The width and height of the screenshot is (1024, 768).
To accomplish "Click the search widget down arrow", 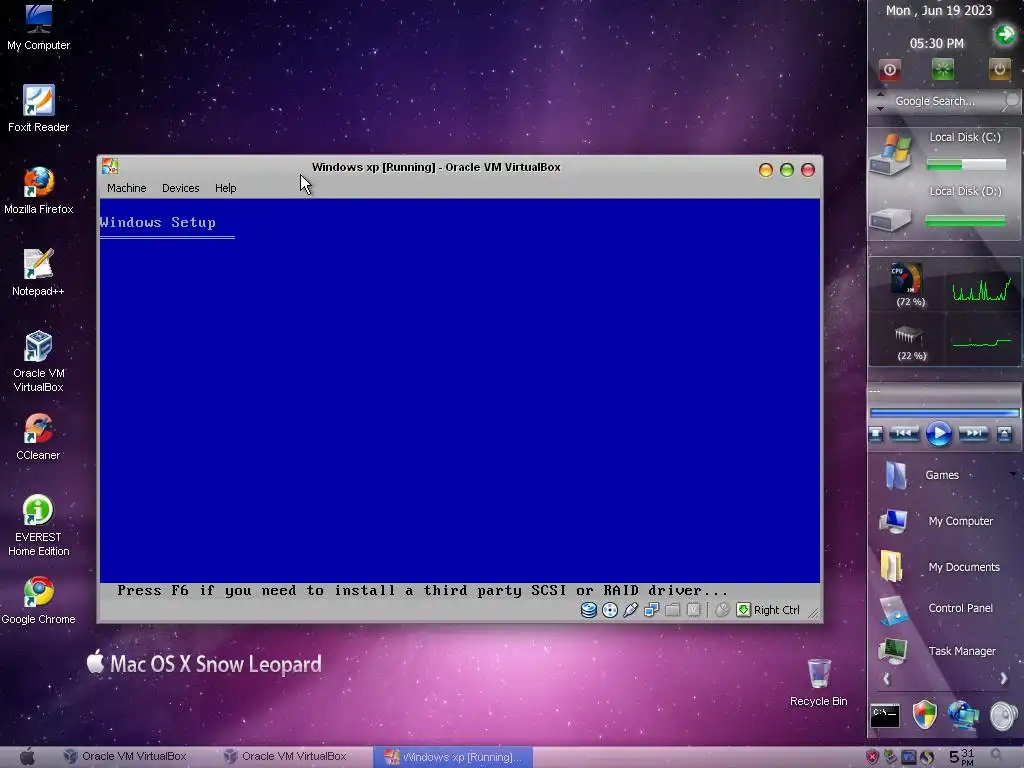I will [x=880, y=108].
